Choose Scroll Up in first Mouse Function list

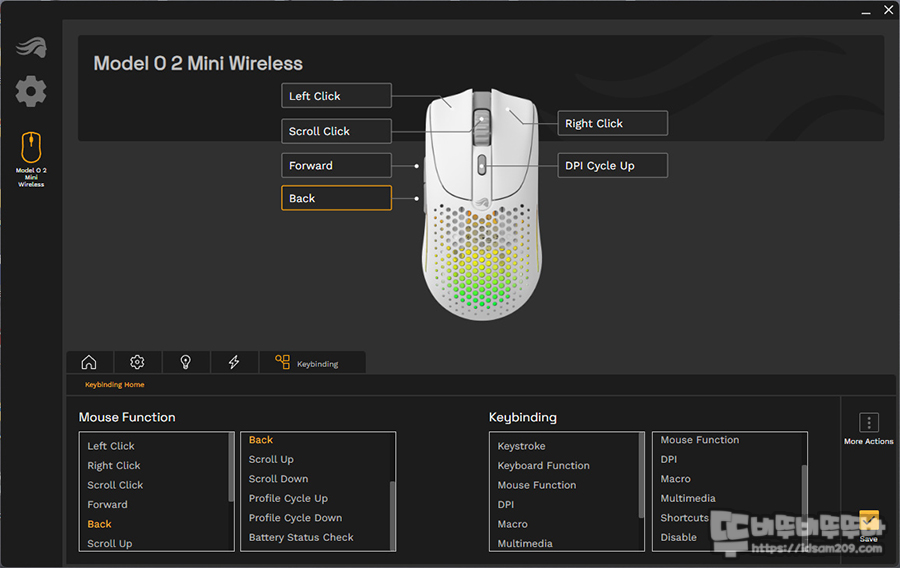[x=110, y=543]
